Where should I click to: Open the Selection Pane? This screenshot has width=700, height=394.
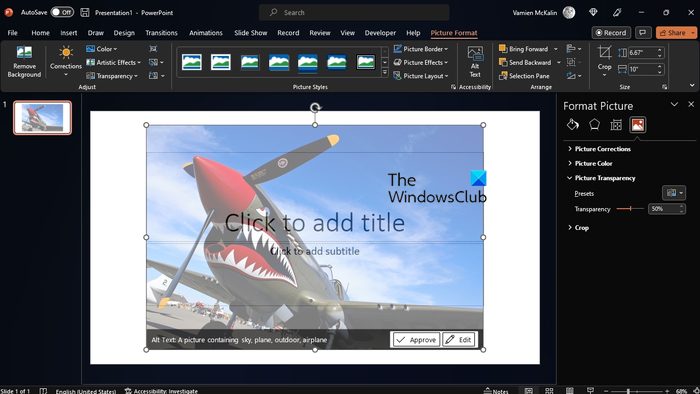pos(524,76)
